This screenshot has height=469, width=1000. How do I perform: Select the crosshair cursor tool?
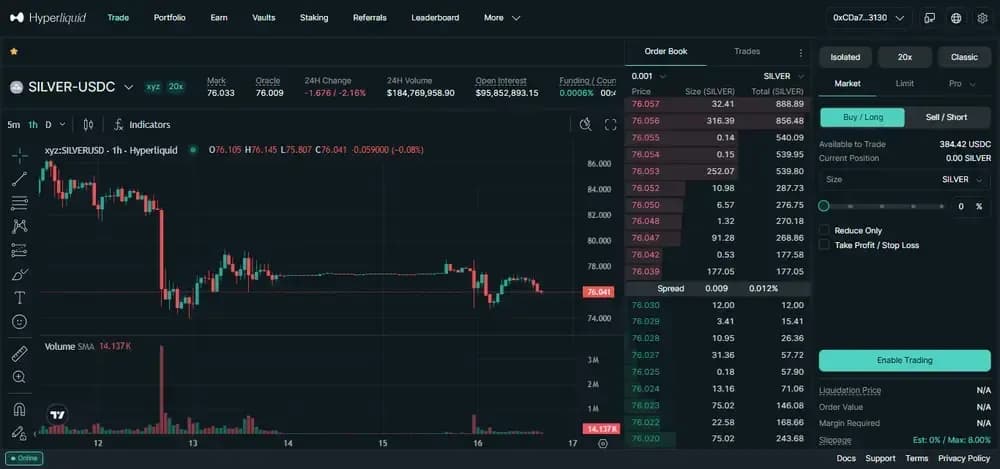coord(19,155)
